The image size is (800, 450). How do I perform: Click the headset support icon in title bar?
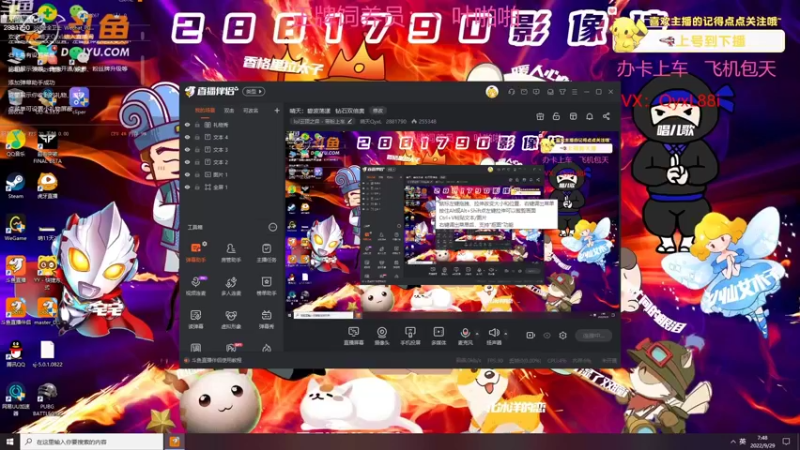511,92
